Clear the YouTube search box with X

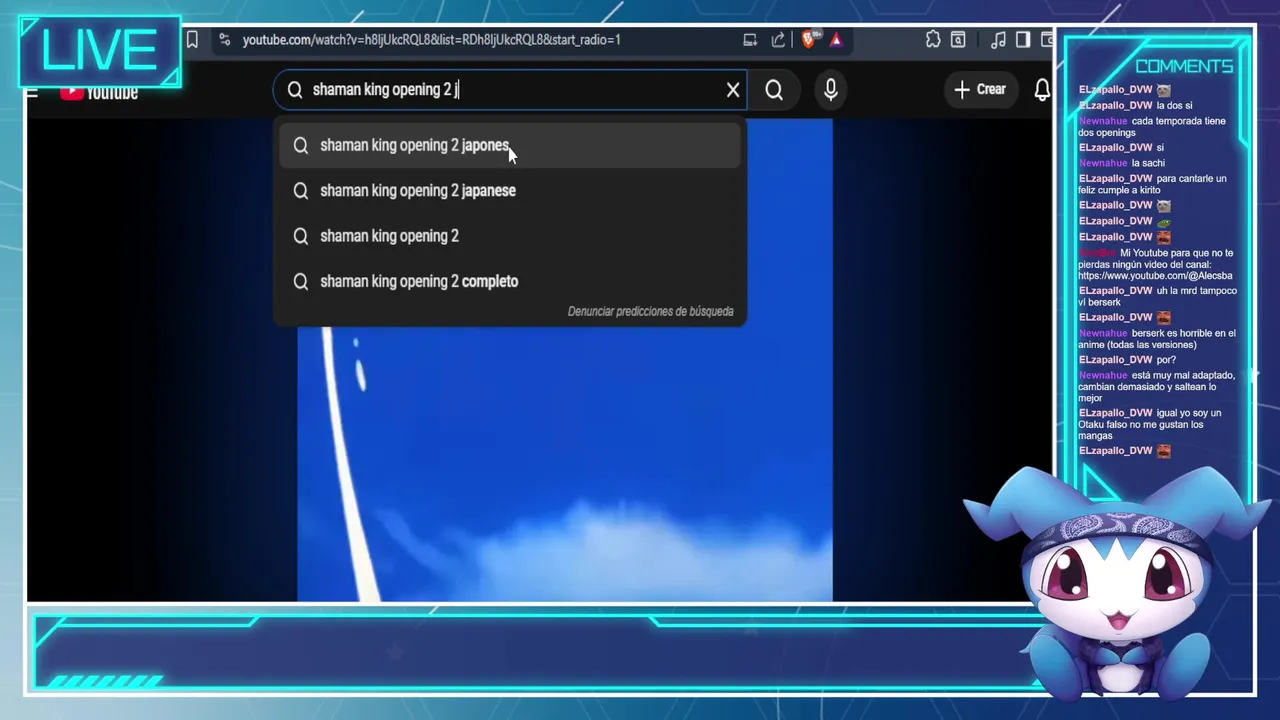click(733, 90)
